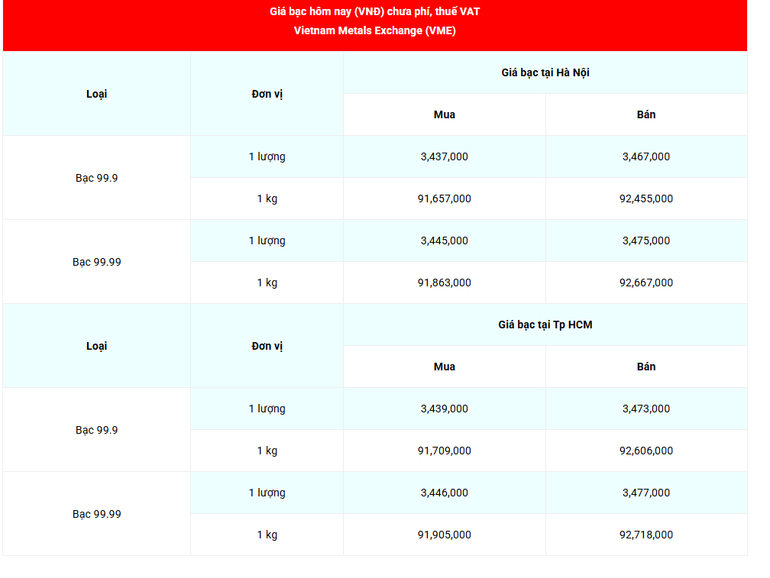Screen dimensions: 770x578
Task: Select the 91,905,000 price cell
Action: point(444,535)
